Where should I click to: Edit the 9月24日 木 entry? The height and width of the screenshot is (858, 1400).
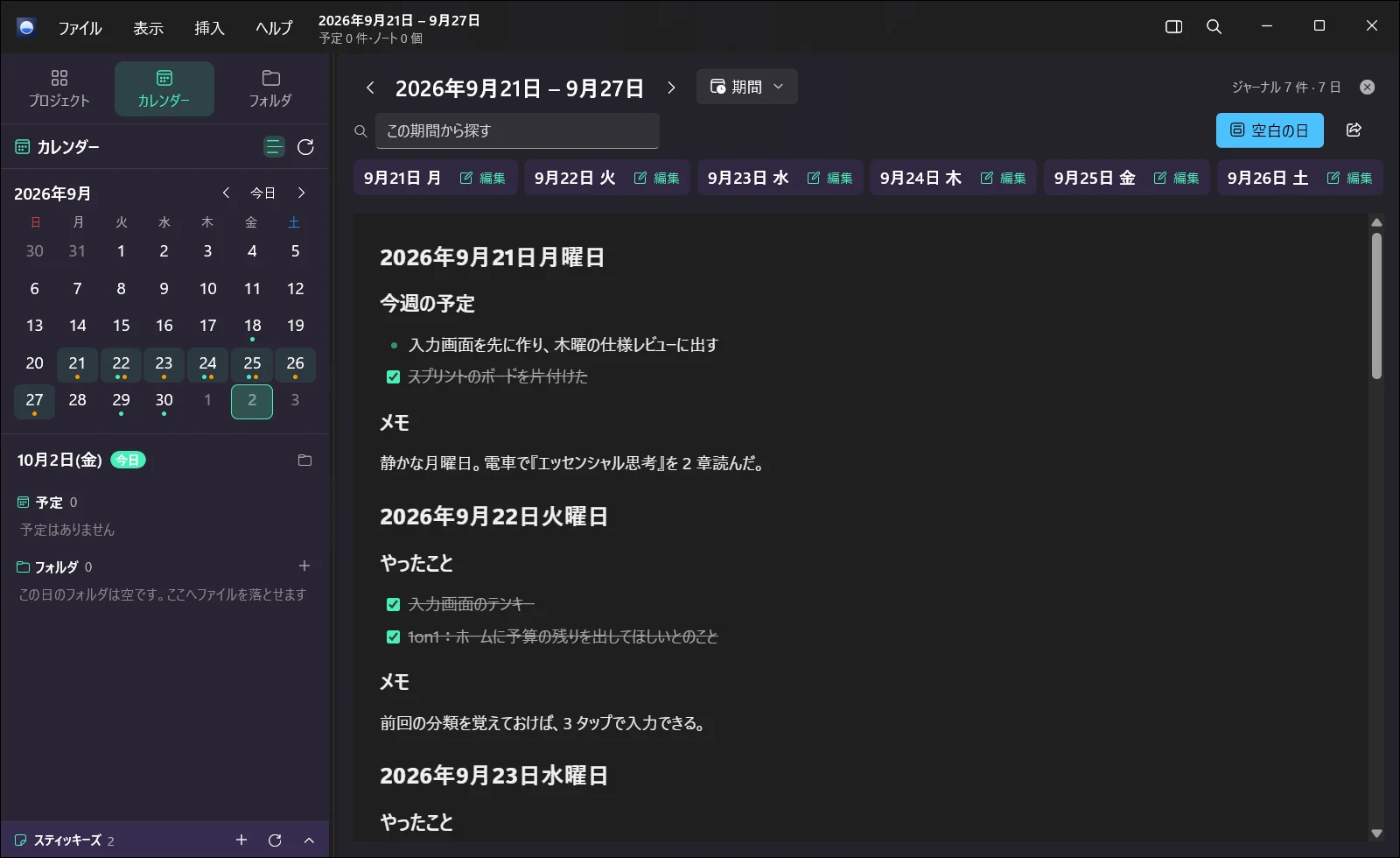(x=1004, y=178)
